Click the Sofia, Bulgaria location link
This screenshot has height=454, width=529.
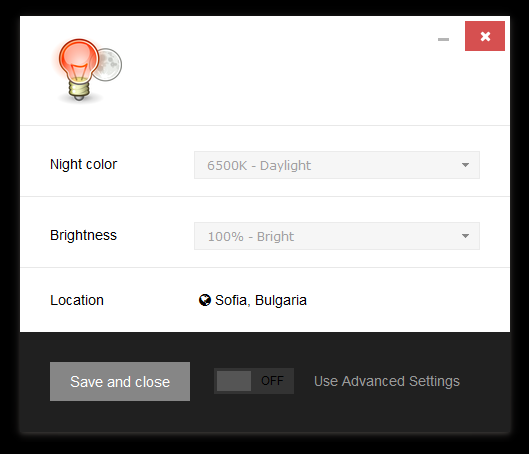tap(261, 300)
